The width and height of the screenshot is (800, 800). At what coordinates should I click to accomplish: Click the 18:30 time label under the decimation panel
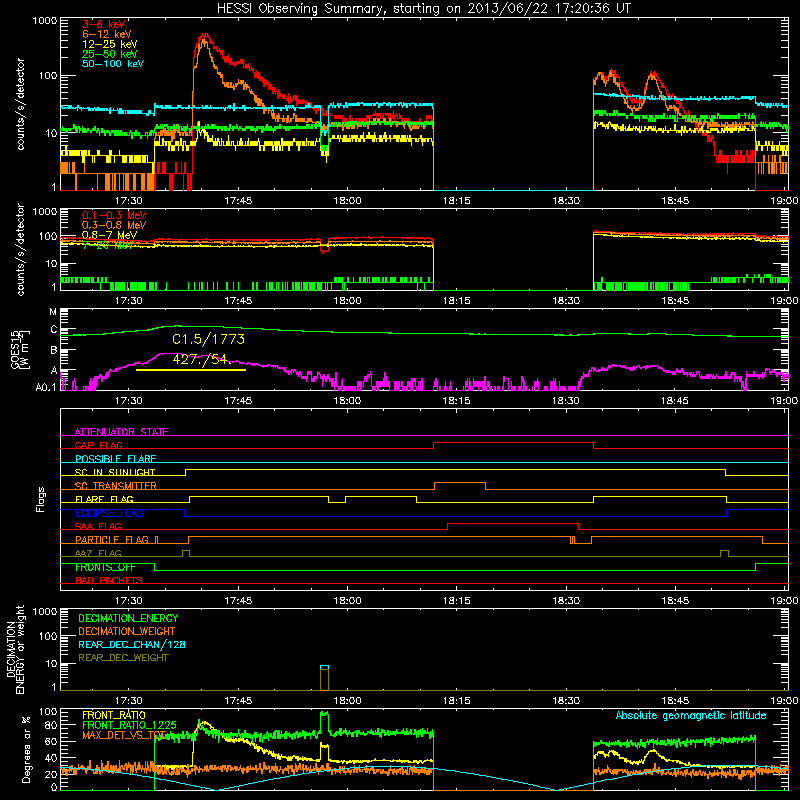pyautogui.click(x=566, y=701)
